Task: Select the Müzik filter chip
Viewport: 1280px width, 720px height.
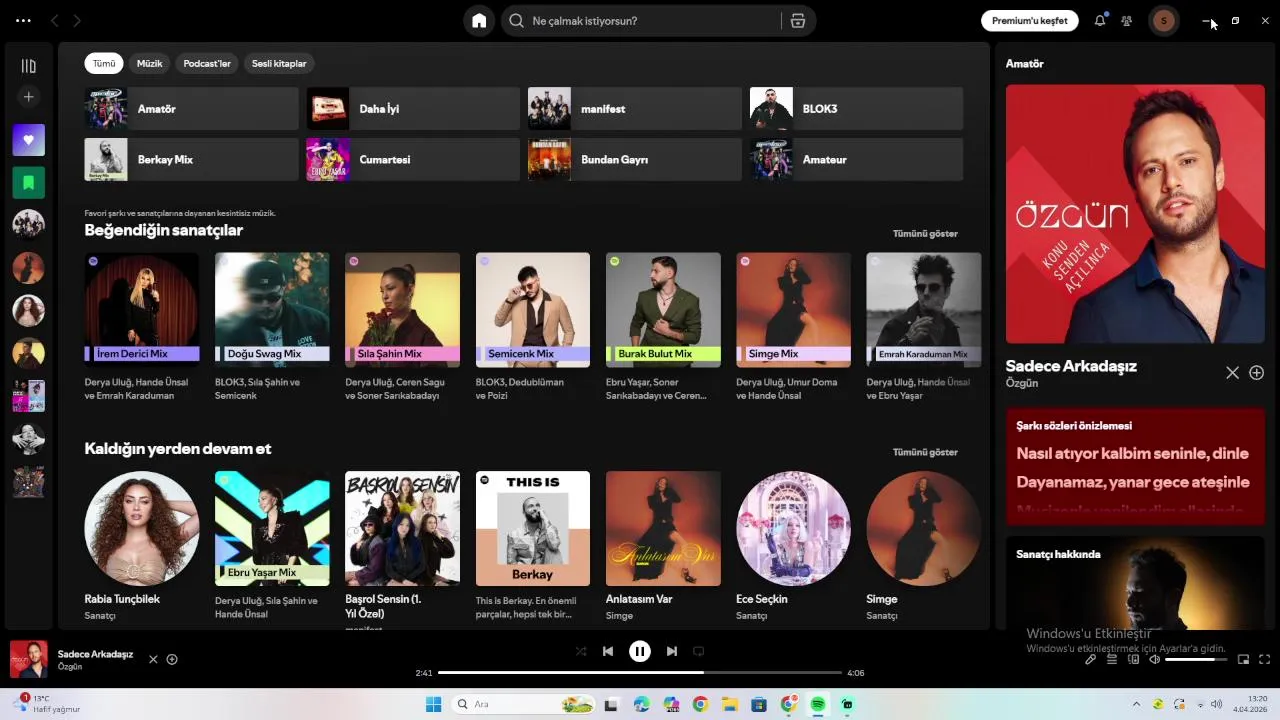Action: point(149,63)
